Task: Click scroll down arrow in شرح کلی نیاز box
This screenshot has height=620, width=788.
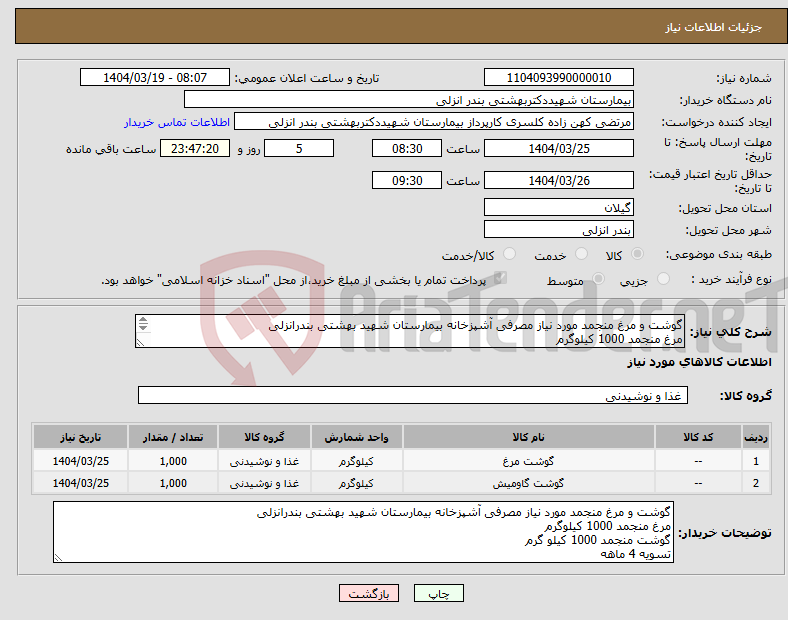Action: (x=143, y=328)
